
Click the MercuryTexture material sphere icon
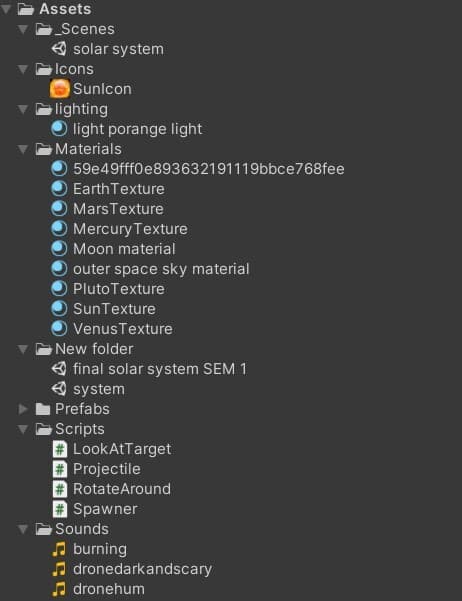coord(59,229)
